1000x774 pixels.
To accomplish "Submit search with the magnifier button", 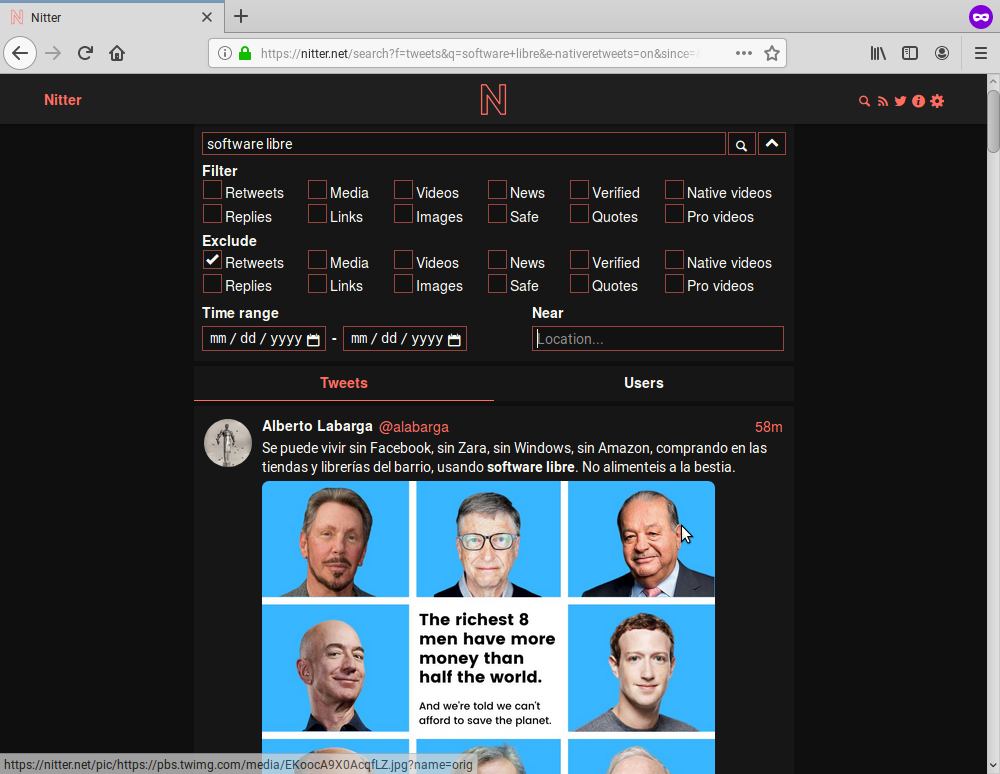I will (x=741, y=145).
